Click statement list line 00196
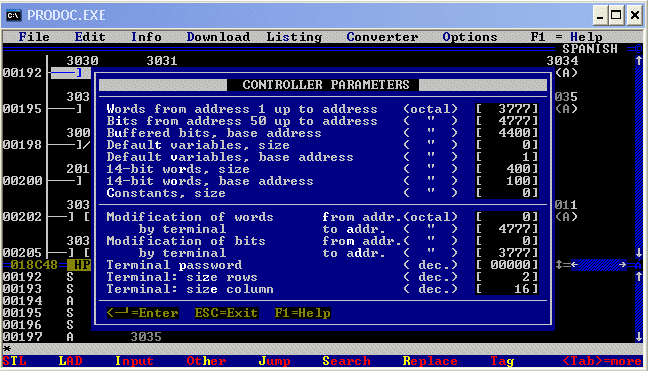This screenshot has width=648, height=371. click(x=22, y=324)
